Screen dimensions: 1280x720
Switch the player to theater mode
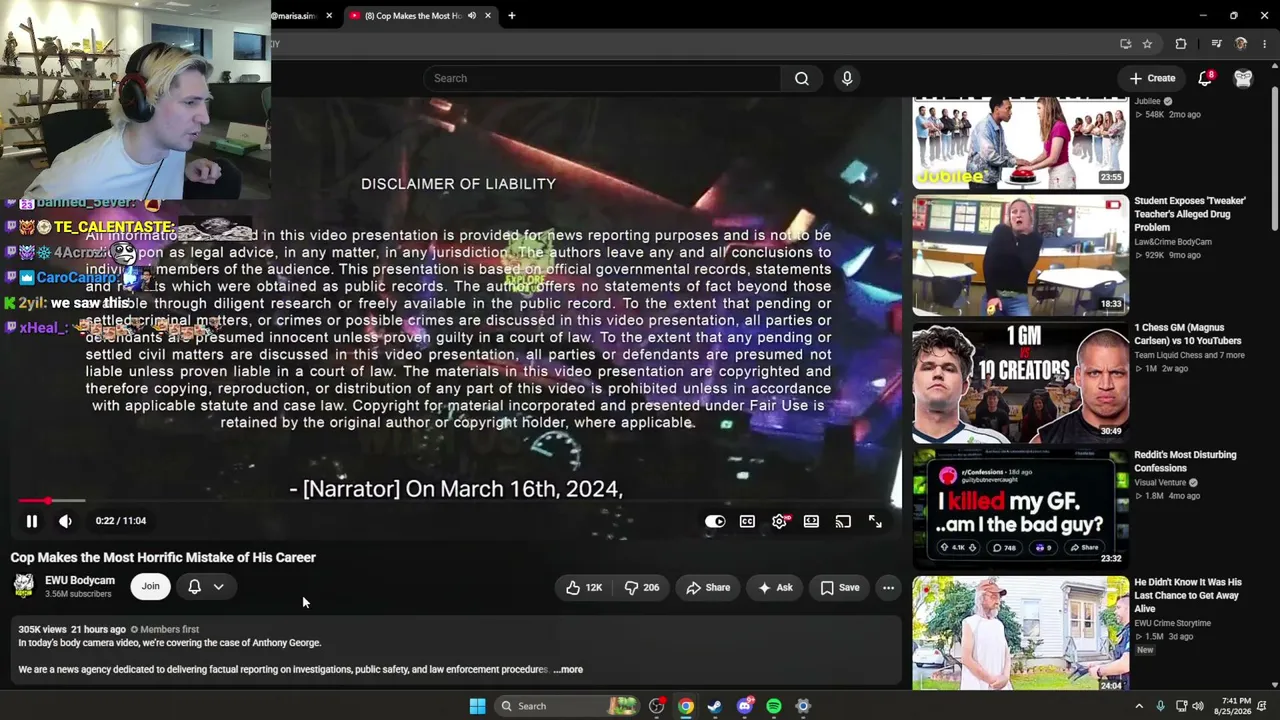(x=811, y=521)
